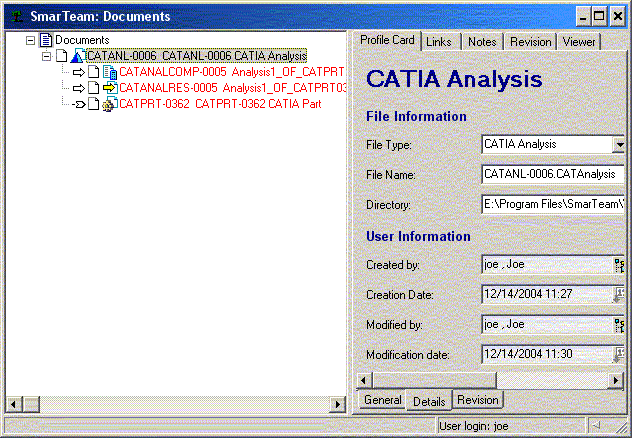Open the Creation Date calendar picker icon
Viewport: 632px width, 438px height.
pyautogui.click(x=618, y=294)
